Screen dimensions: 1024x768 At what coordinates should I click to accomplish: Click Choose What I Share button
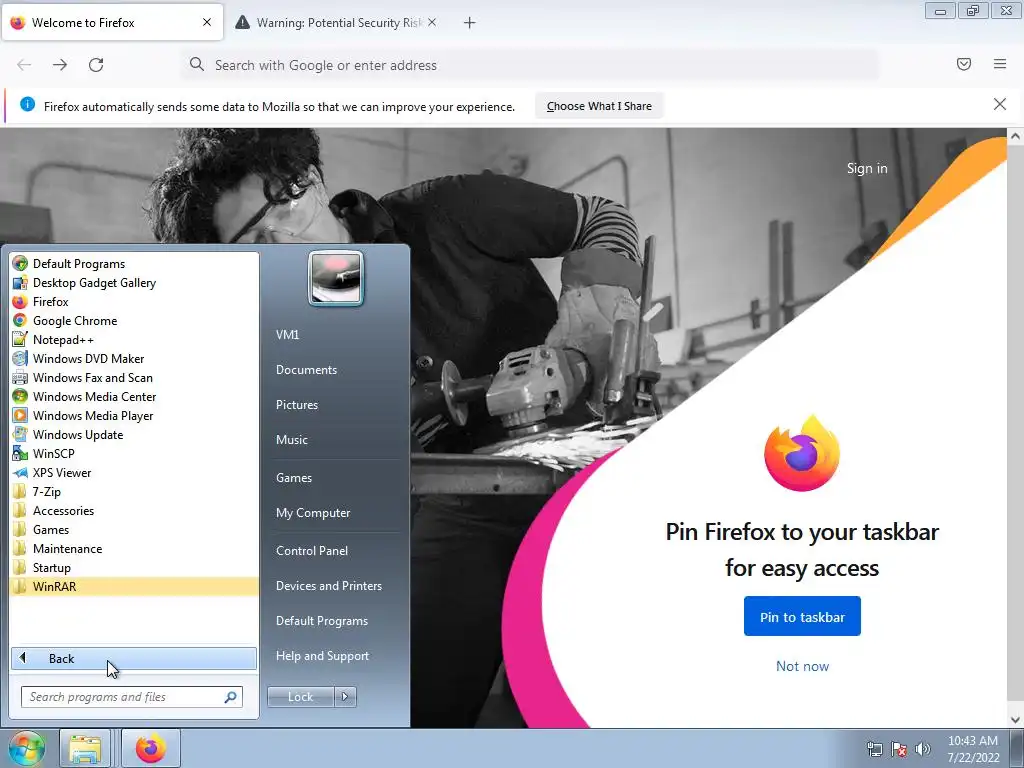[599, 106]
